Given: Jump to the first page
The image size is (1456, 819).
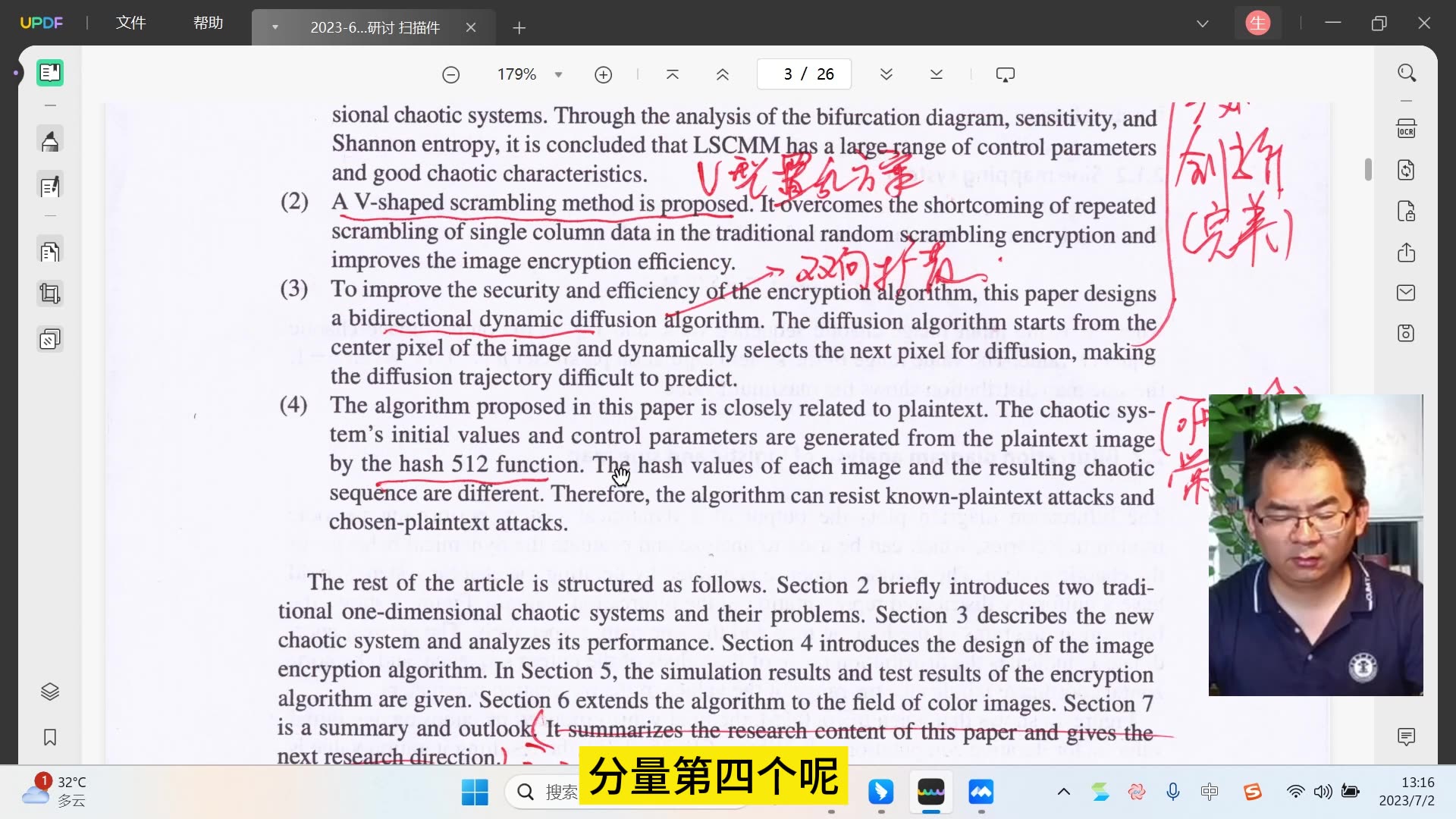Looking at the screenshot, I should tap(673, 74).
